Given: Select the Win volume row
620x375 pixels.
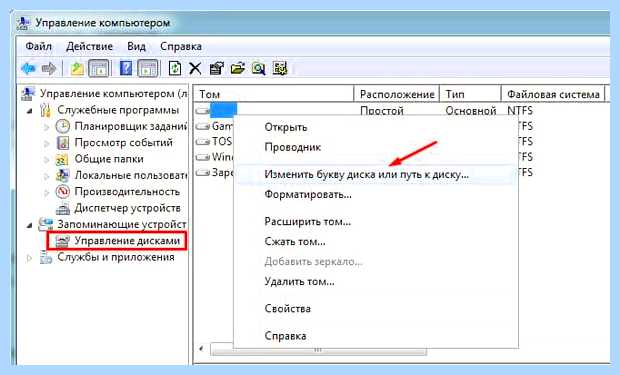Looking at the screenshot, I should click(222, 157).
